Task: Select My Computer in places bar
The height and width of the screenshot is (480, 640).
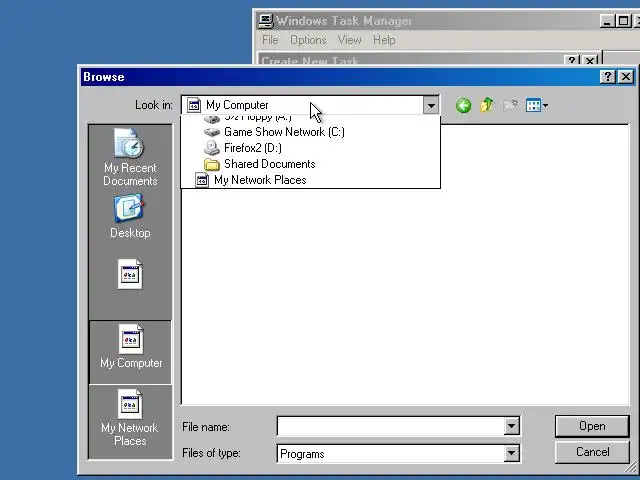Action: pyautogui.click(x=131, y=352)
